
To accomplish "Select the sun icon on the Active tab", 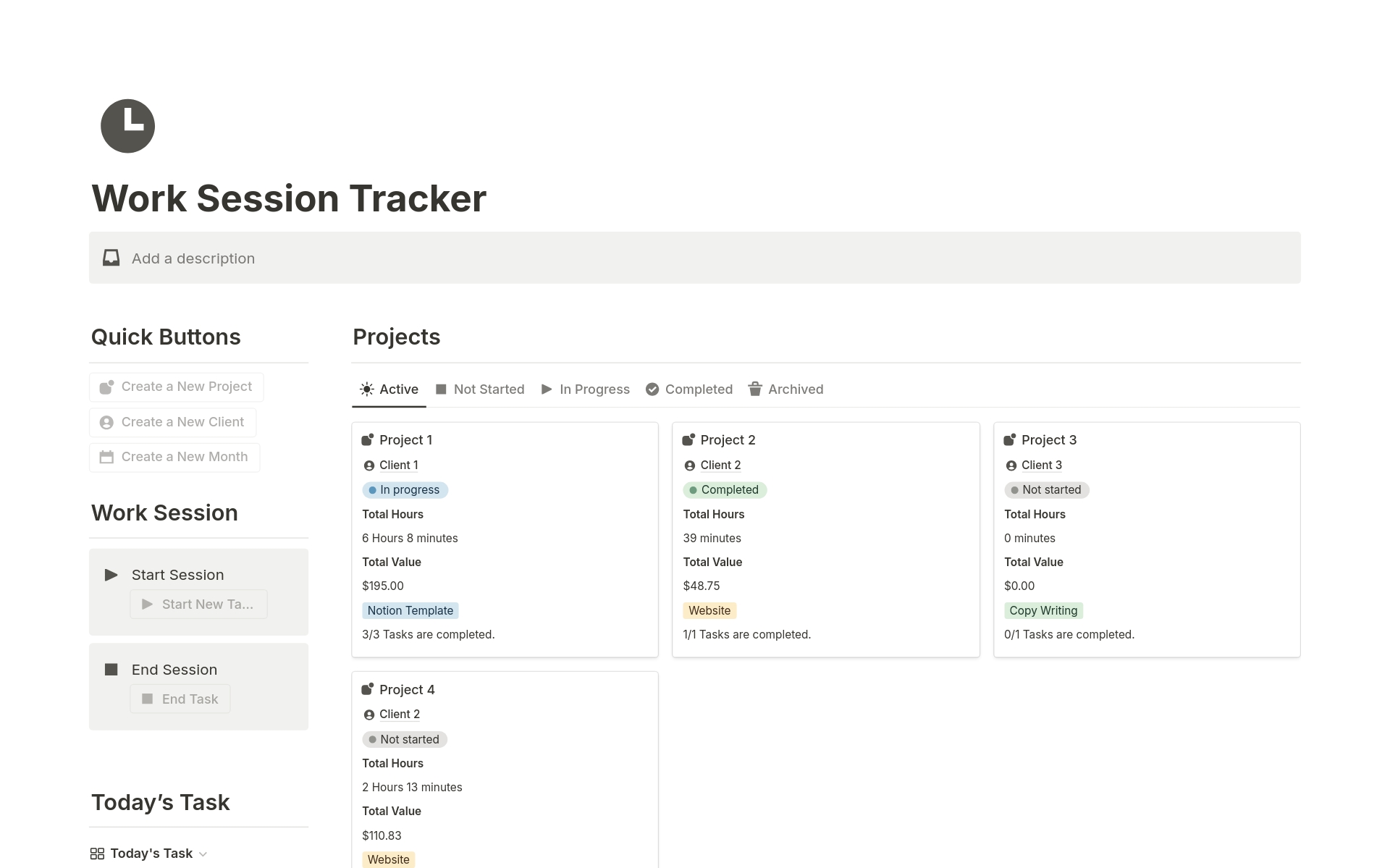I will click(368, 389).
